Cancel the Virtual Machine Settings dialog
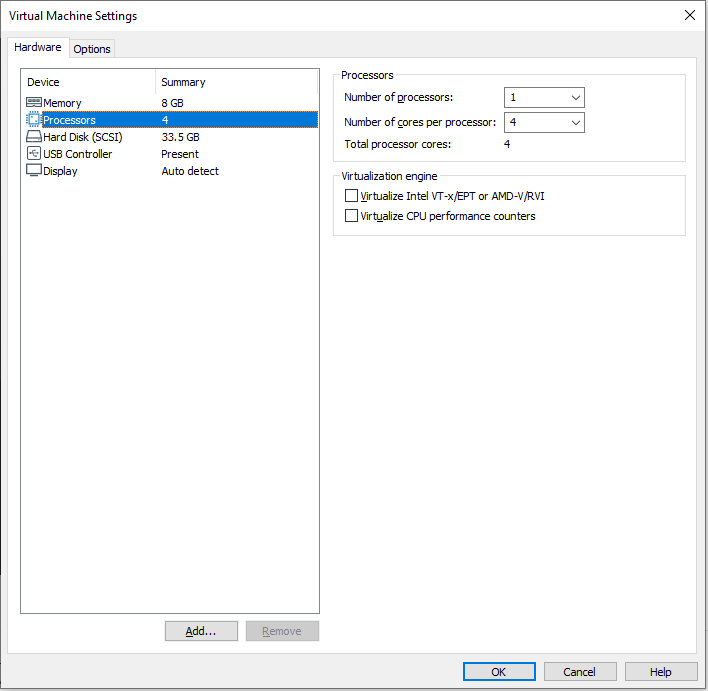 point(579,672)
